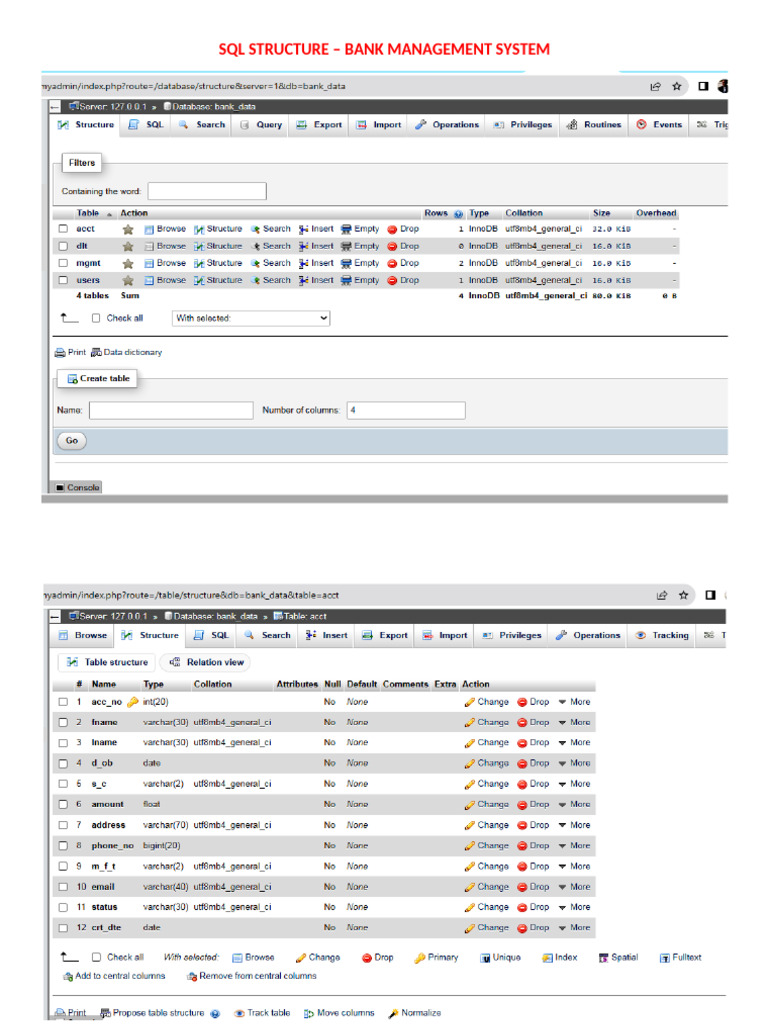The height and width of the screenshot is (1024, 768).
Task: Click the Unique icon in With selected row
Action: 485,958
